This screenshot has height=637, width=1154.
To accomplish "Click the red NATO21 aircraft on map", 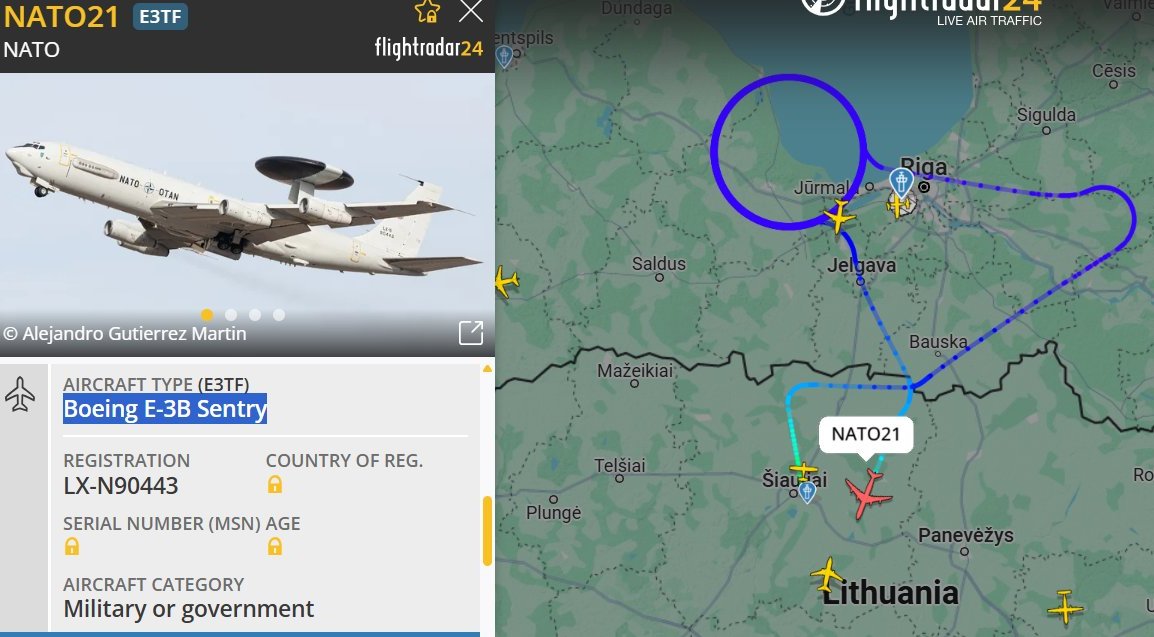I will [x=868, y=494].
